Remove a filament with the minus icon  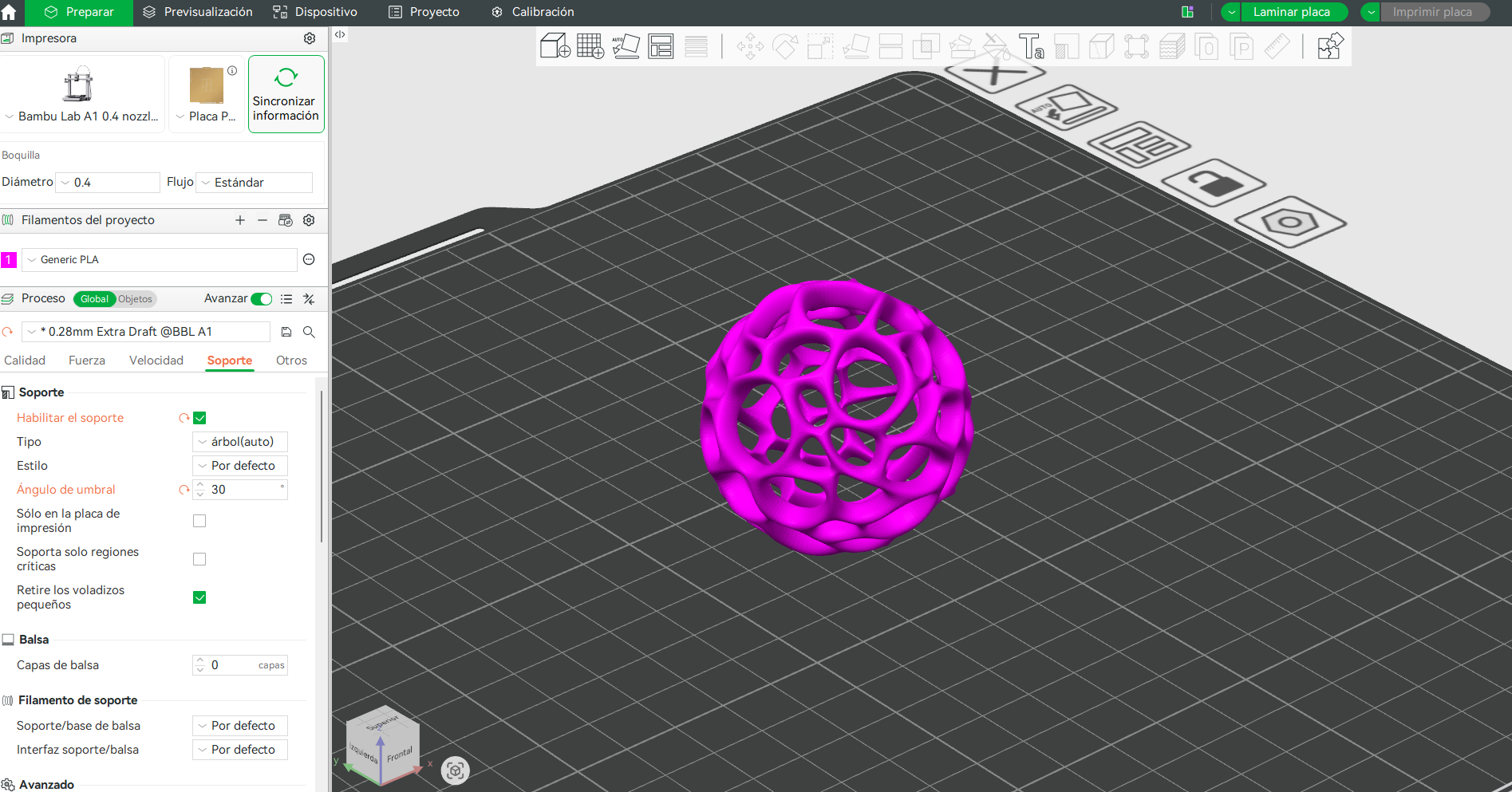[263, 220]
